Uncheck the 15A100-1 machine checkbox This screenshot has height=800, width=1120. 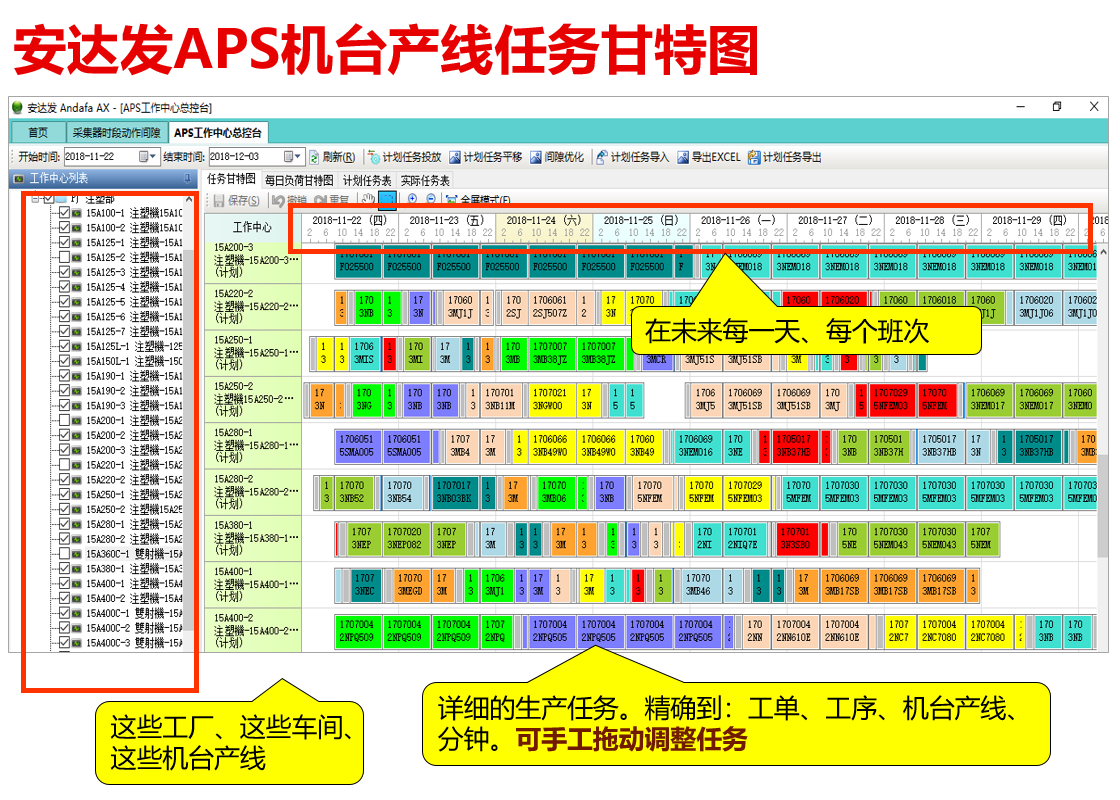click(x=65, y=213)
